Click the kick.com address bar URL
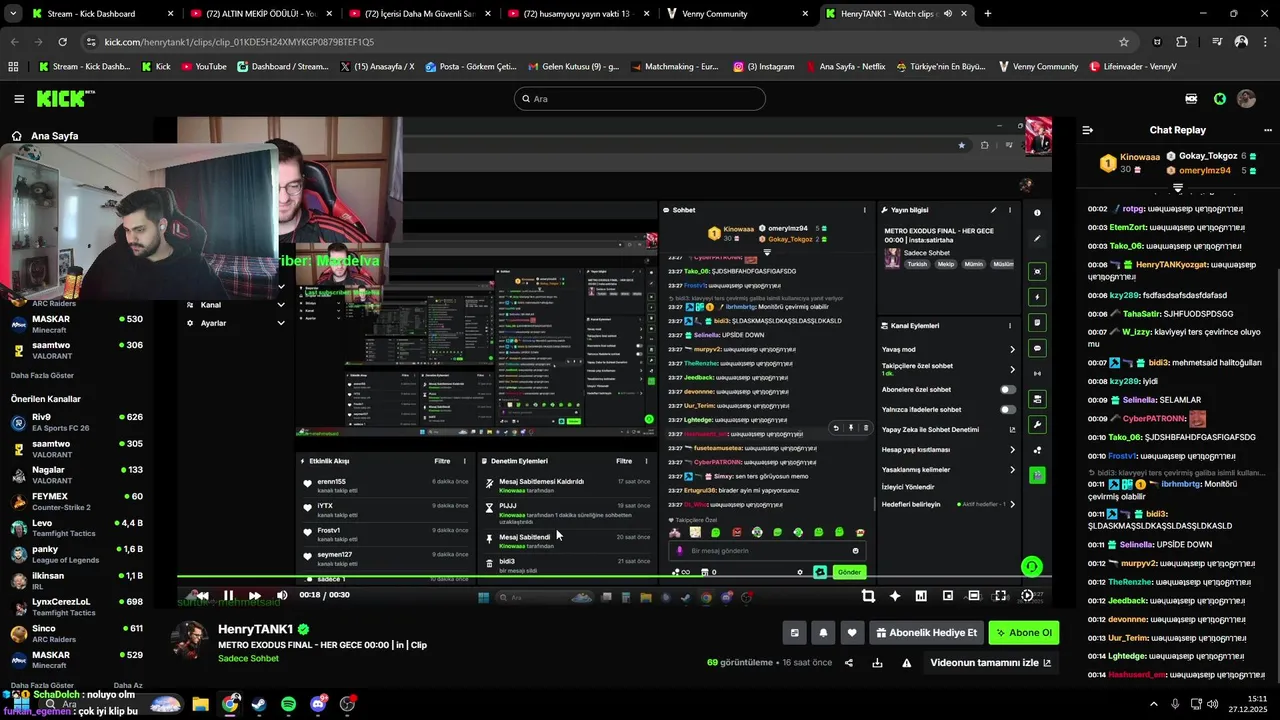The height and width of the screenshot is (720, 1280). 239,42
